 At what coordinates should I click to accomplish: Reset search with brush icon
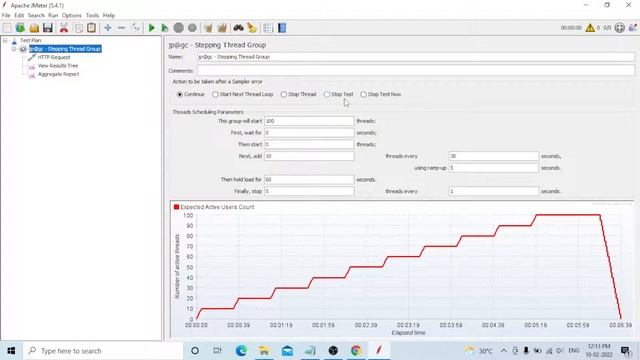252,28
